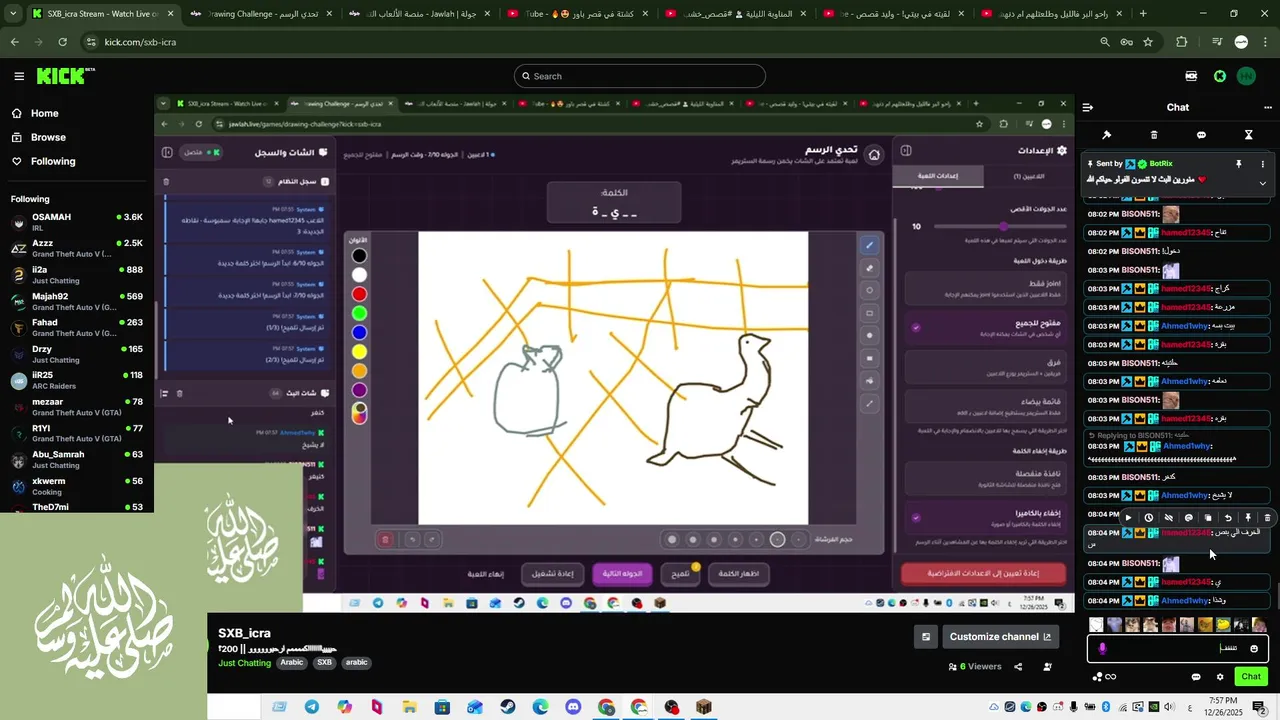
Task: Click the Chrome reload button
Action: [x=62, y=42]
